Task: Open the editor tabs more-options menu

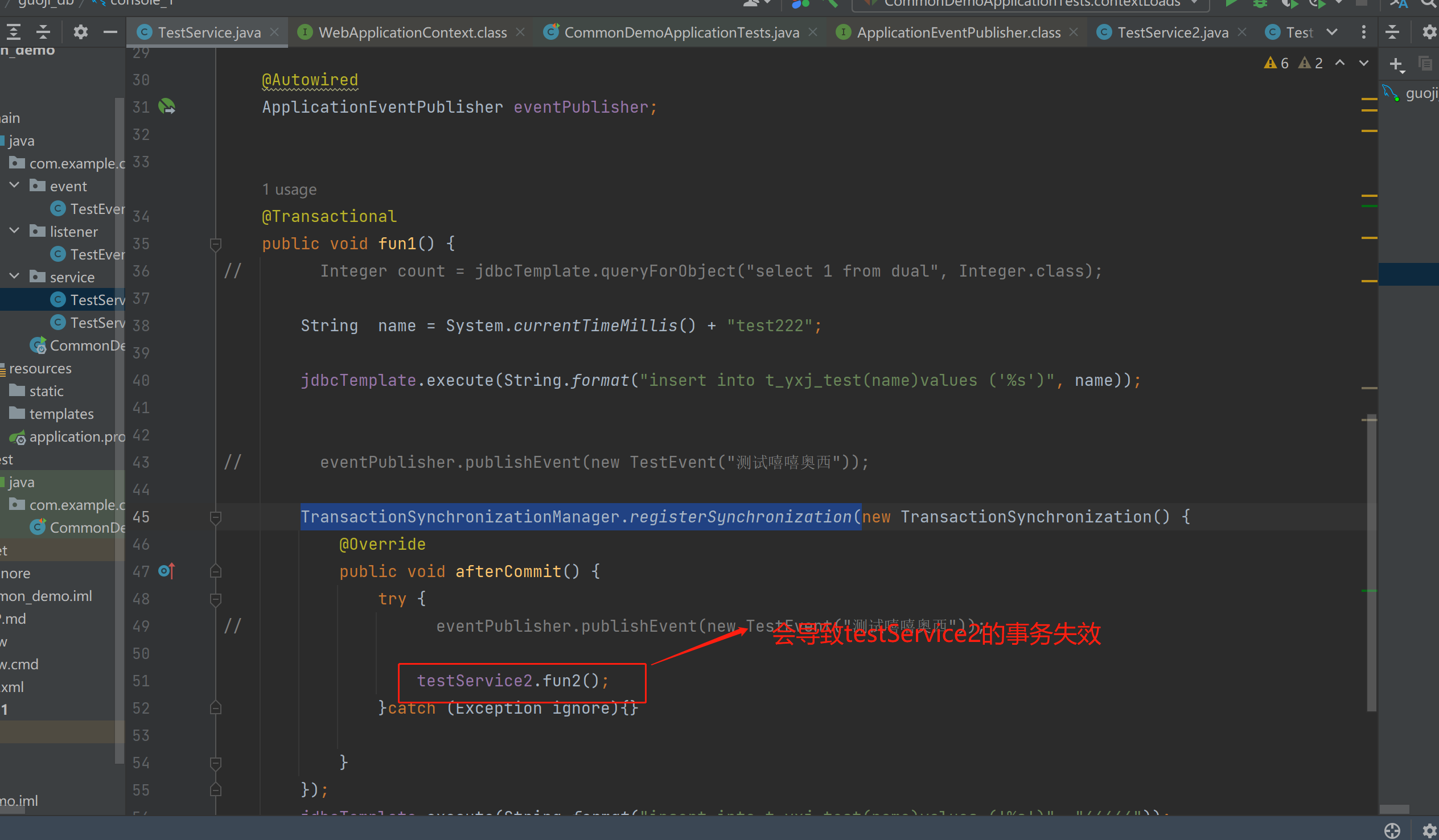Action: pyautogui.click(x=1364, y=32)
